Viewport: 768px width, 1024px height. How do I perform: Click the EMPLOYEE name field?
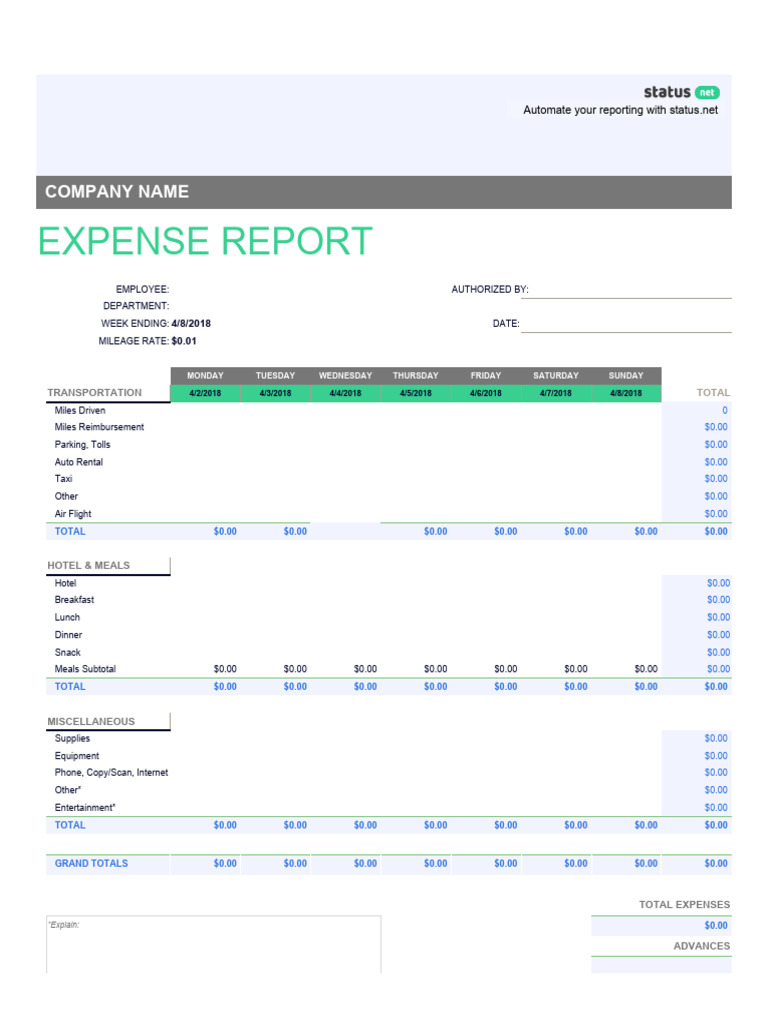(261, 289)
